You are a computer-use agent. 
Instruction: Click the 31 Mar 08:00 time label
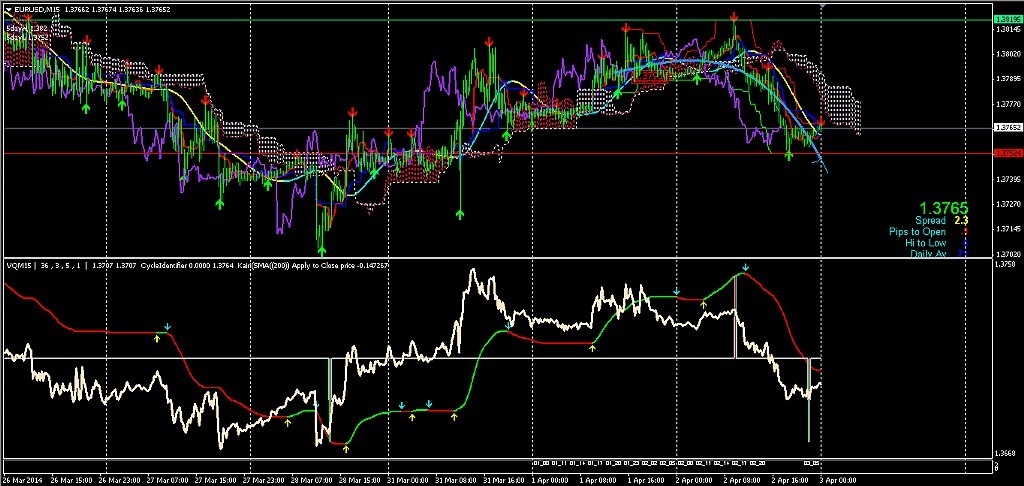point(456,480)
